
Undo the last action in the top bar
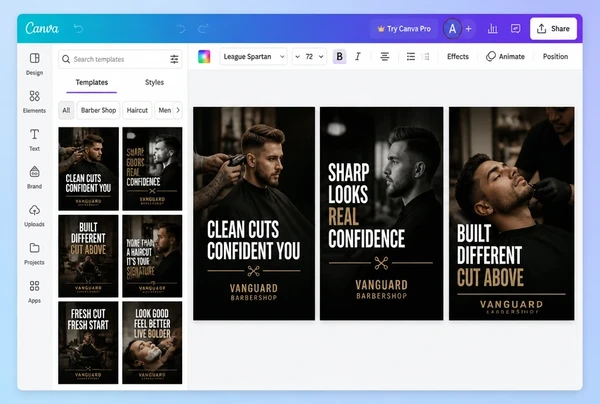181,28
